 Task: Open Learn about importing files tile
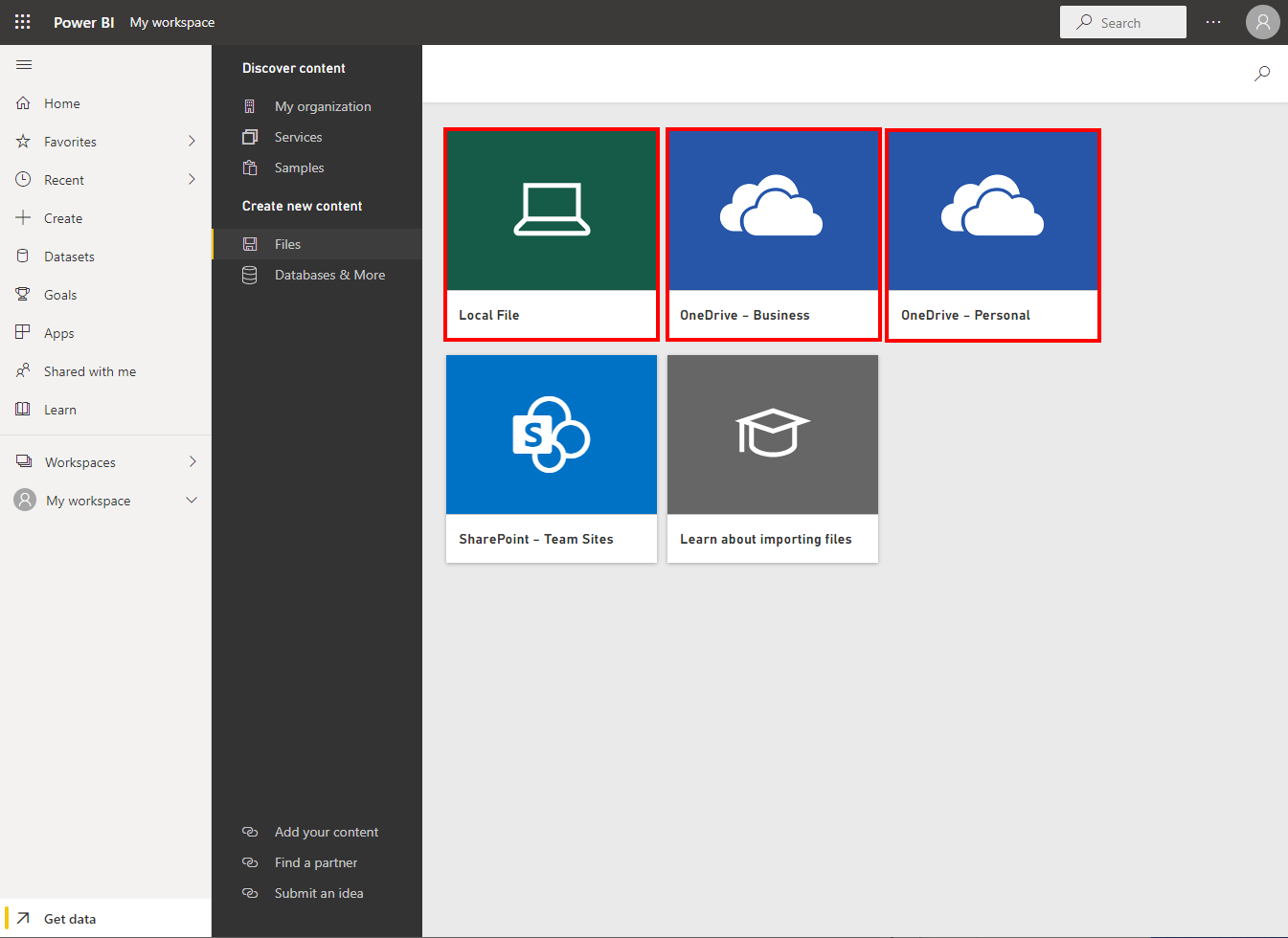click(773, 458)
